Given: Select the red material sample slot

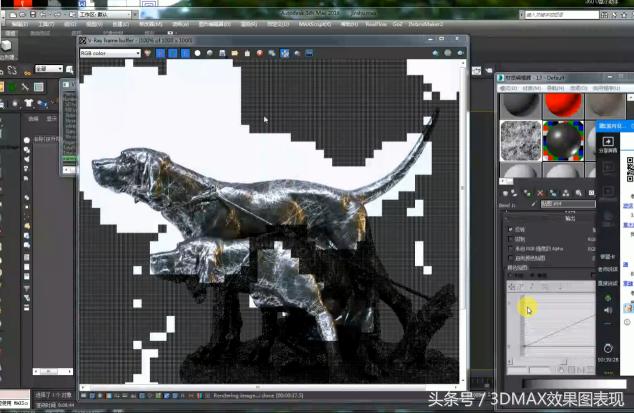Looking at the screenshot, I should tap(563, 106).
